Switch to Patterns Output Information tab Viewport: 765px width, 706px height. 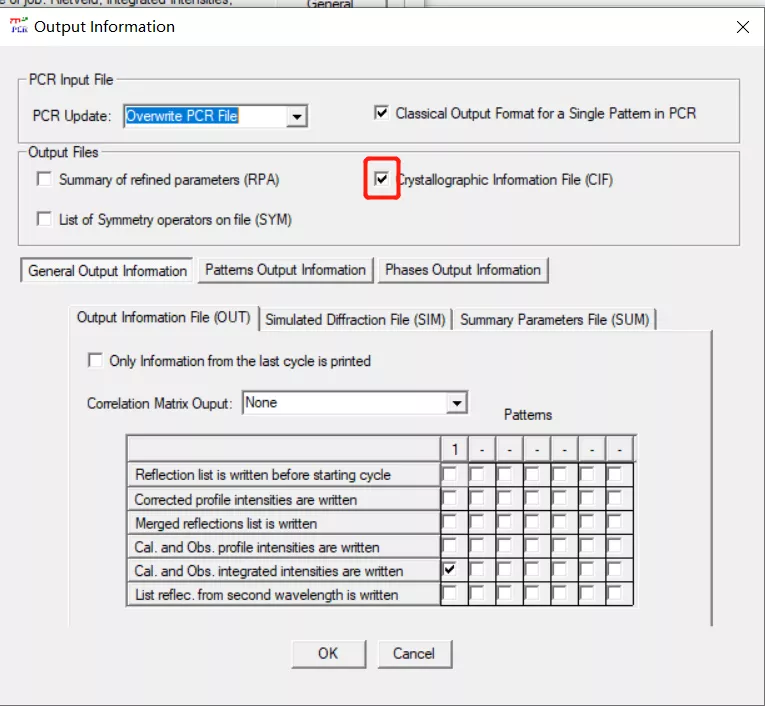tap(285, 270)
